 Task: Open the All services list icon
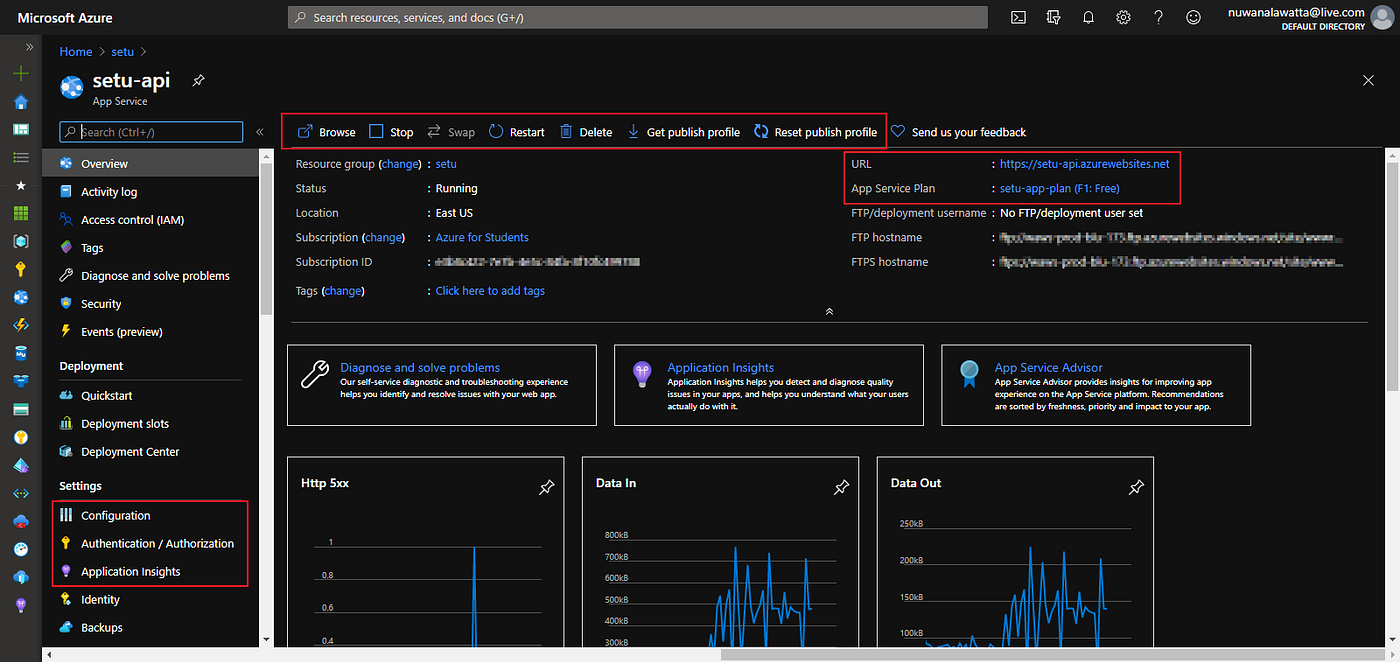[21, 158]
